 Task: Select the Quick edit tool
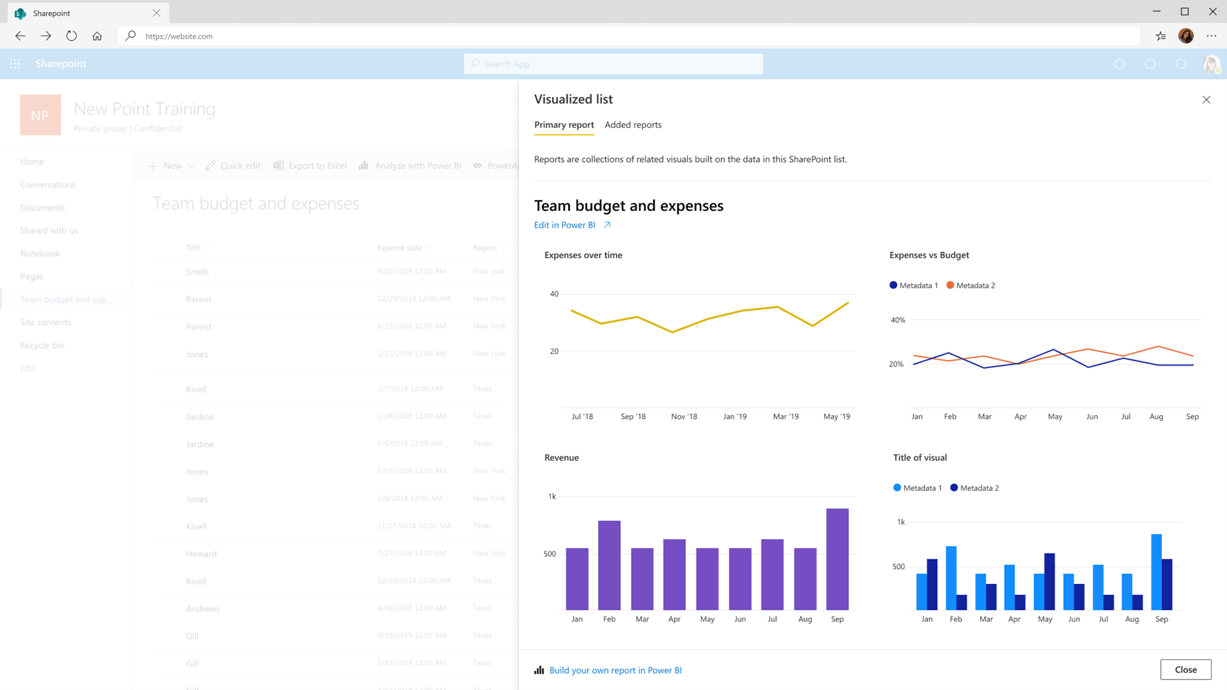click(x=232, y=165)
